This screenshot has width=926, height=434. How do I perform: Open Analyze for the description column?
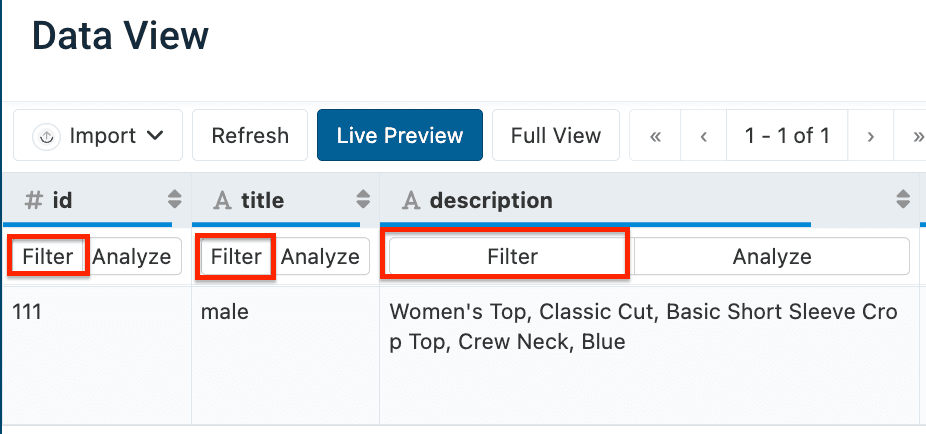click(771, 257)
